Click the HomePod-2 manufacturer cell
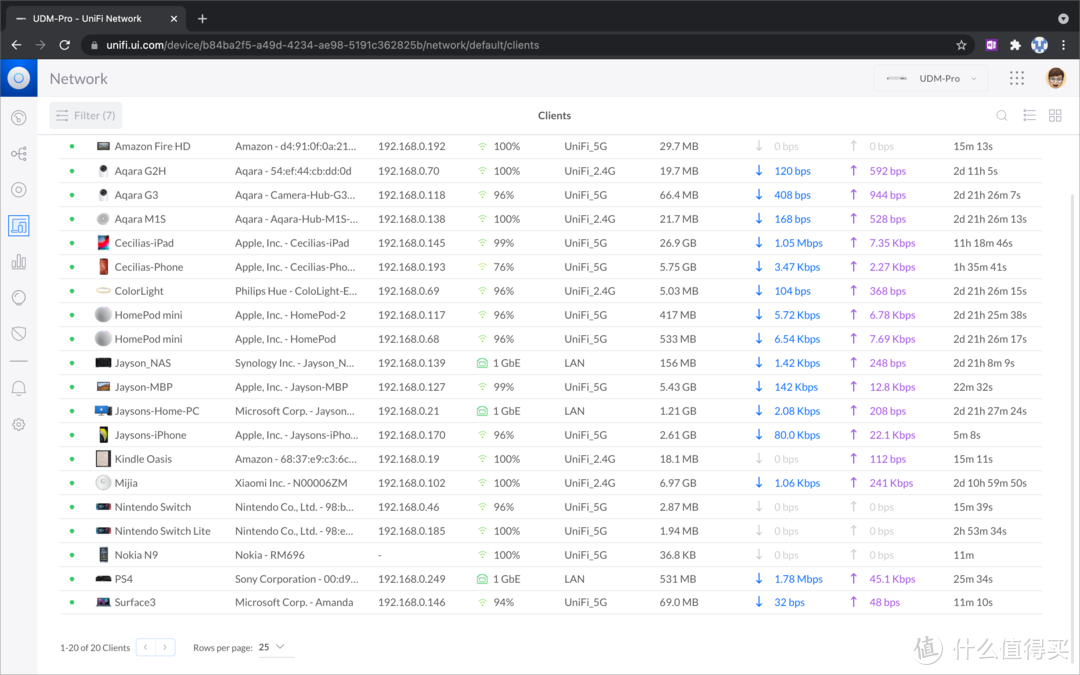Image resolution: width=1080 pixels, height=675 pixels. click(x=290, y=315)
